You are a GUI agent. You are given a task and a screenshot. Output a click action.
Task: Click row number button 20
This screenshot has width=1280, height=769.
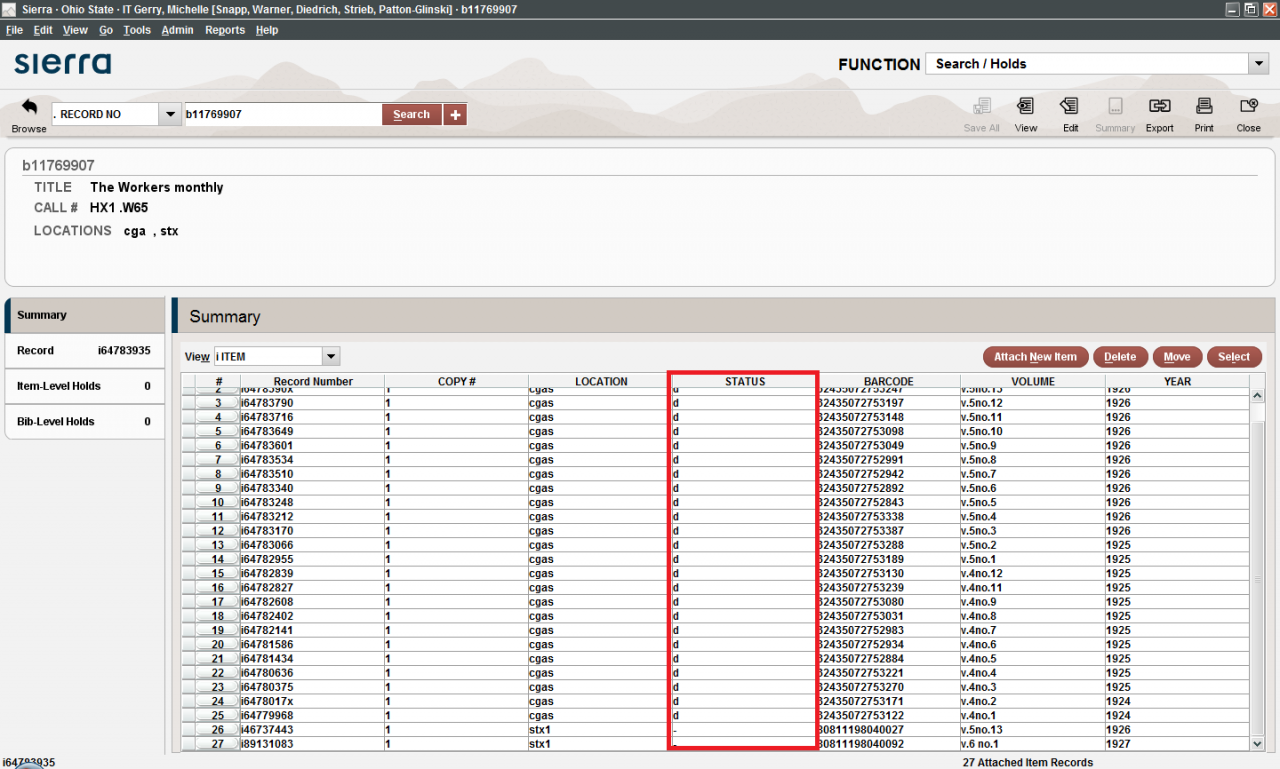217,645
